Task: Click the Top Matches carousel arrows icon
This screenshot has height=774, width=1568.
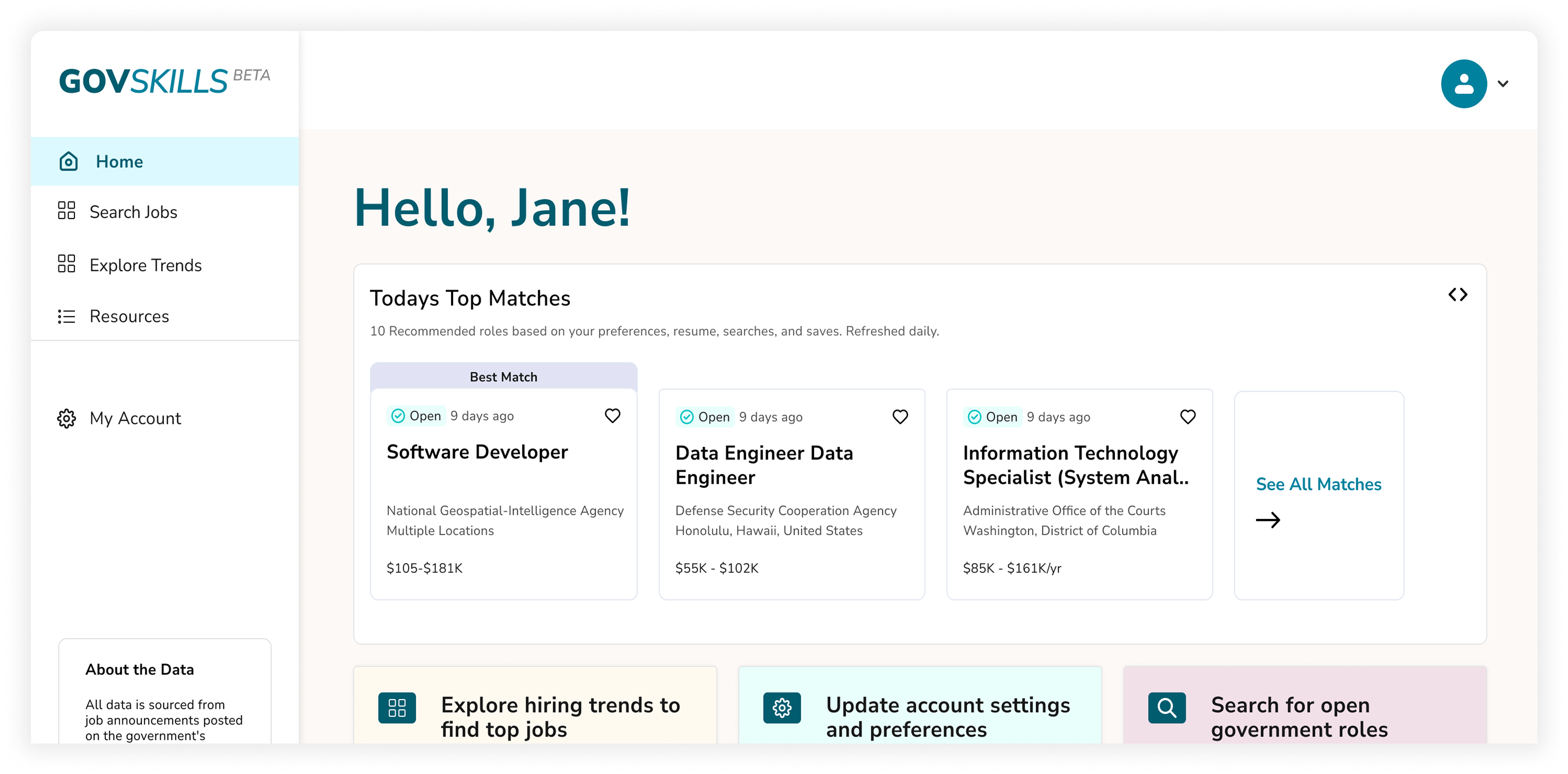Action: click(x=1457, y=295)
